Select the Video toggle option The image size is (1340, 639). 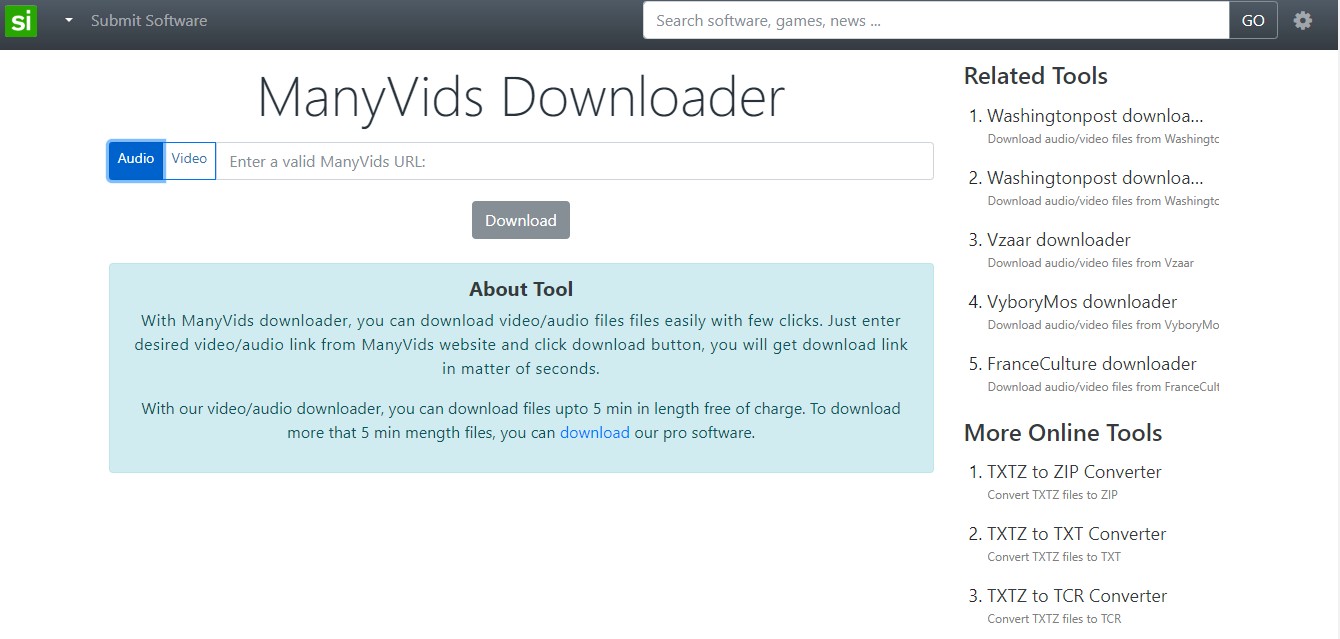[189, 160]
